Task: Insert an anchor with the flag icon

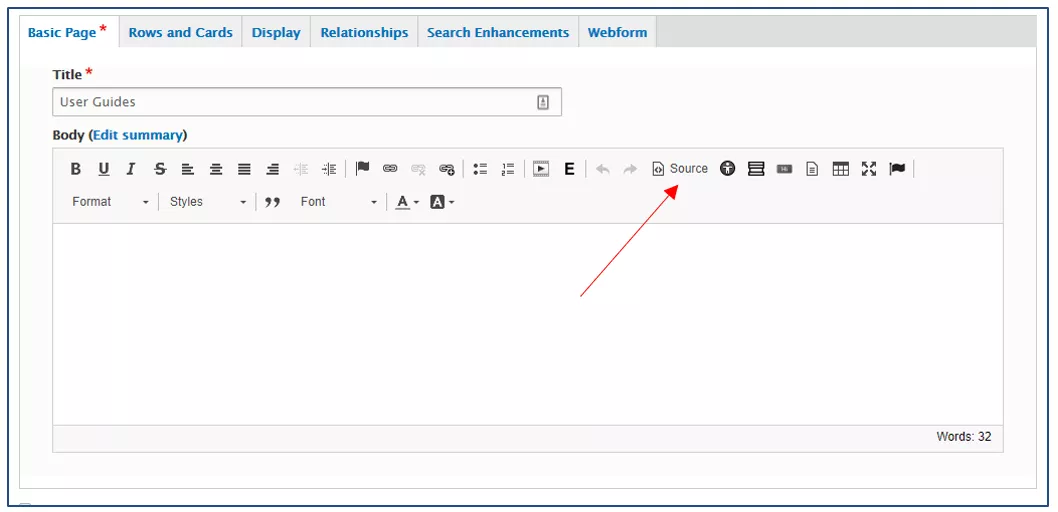Action: point(362,168)
